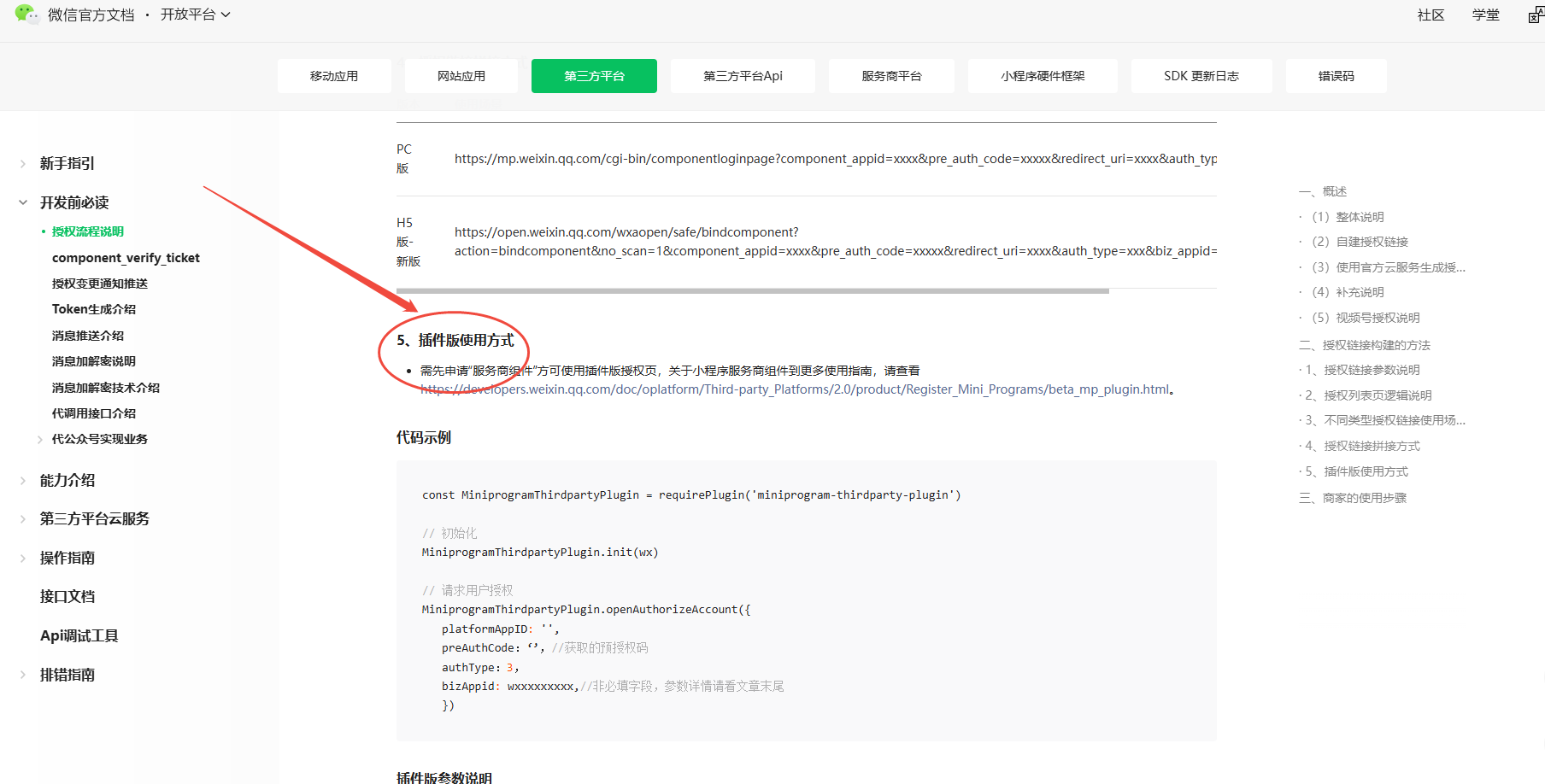Expand the 排错指南 section arrow
This screenshot has width=1545, height=784.
[x=23, y=675]
